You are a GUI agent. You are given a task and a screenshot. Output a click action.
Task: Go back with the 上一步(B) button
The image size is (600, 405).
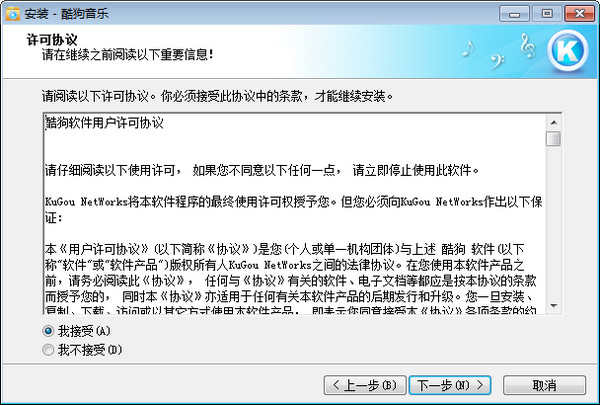click(365, 385)
